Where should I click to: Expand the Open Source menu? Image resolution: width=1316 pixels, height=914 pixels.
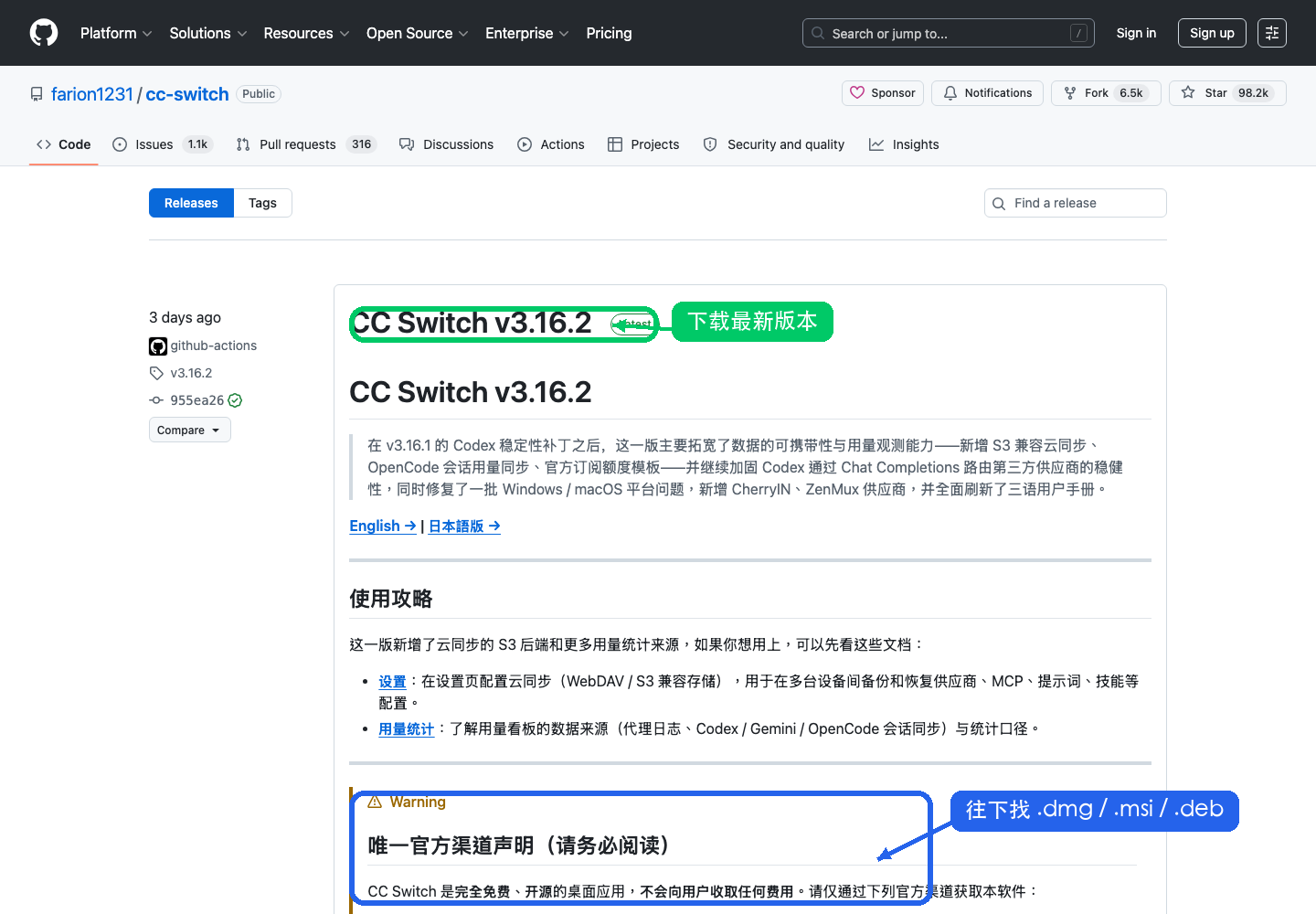click(x=418, y=33)
